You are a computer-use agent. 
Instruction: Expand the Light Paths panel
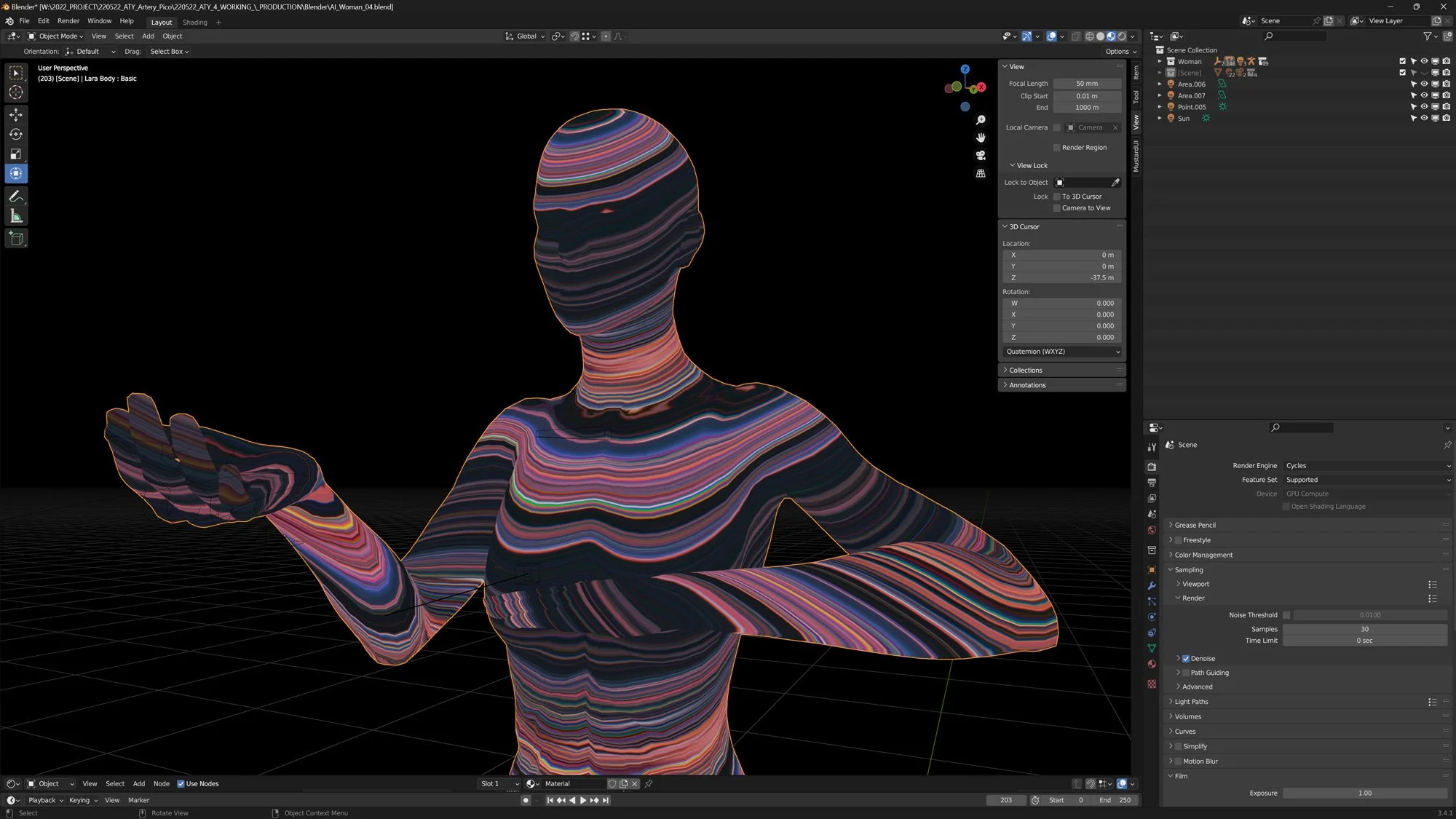click(x=1191, y=702)
